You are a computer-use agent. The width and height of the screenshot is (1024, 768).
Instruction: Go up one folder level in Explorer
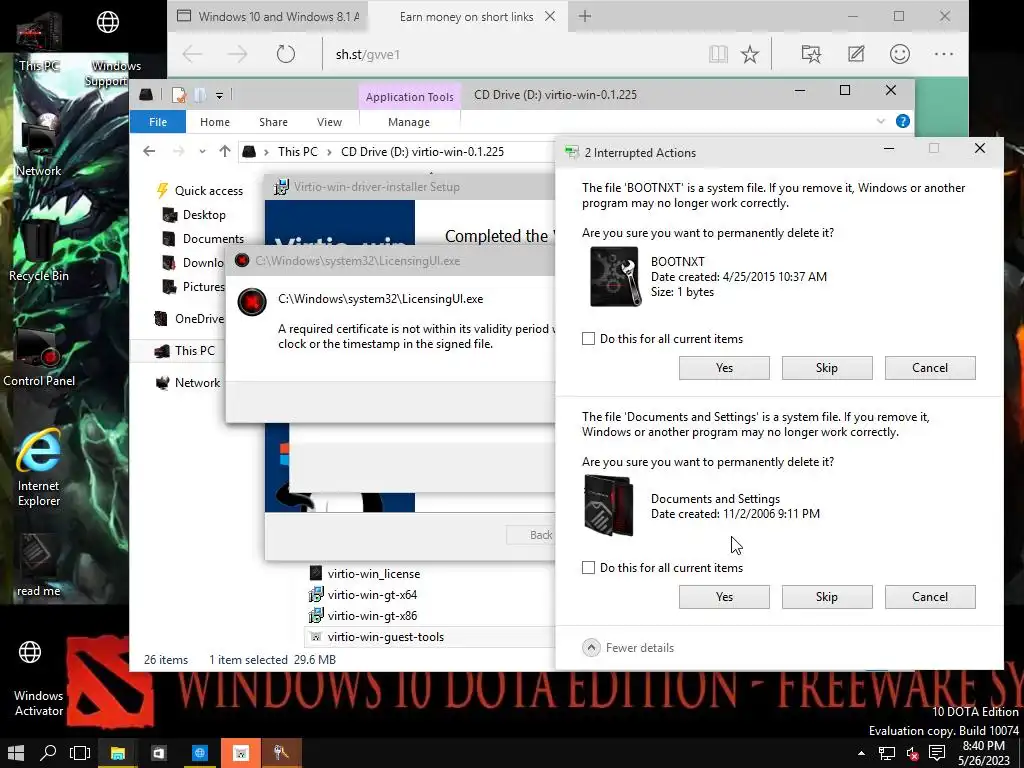225,152
